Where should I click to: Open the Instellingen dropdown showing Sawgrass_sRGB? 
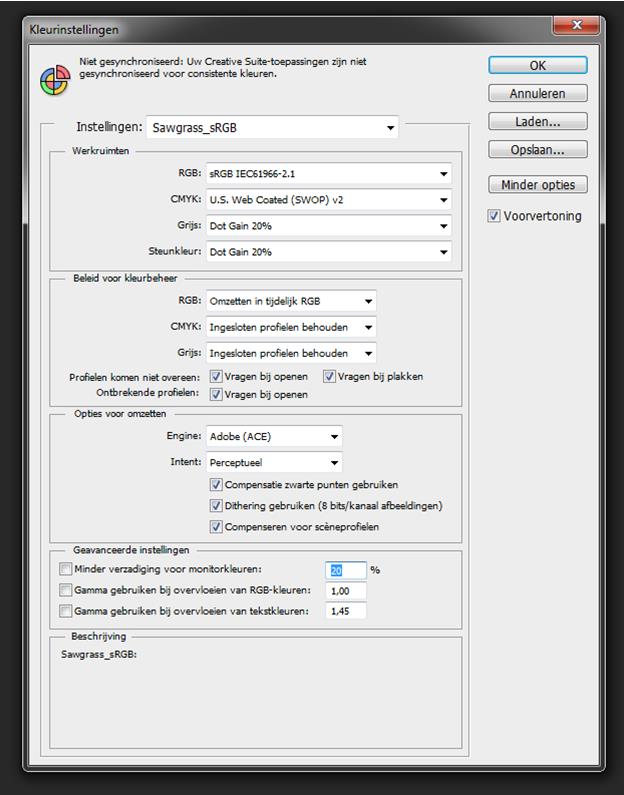272,127
